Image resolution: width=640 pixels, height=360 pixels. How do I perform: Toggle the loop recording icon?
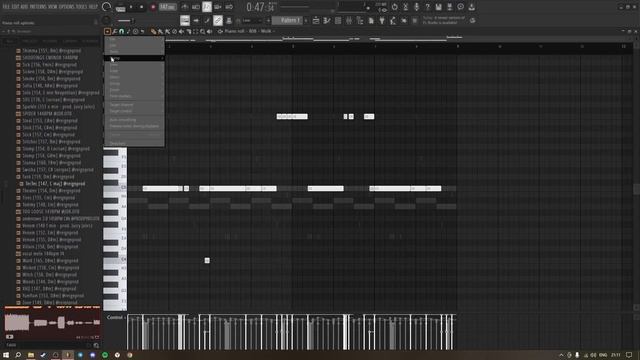click(229, 7)
